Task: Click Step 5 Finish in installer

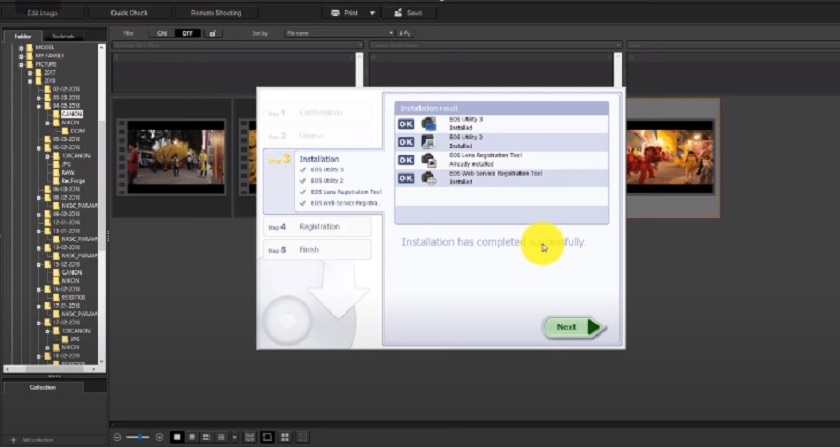Action: click(x=318, y=250)
